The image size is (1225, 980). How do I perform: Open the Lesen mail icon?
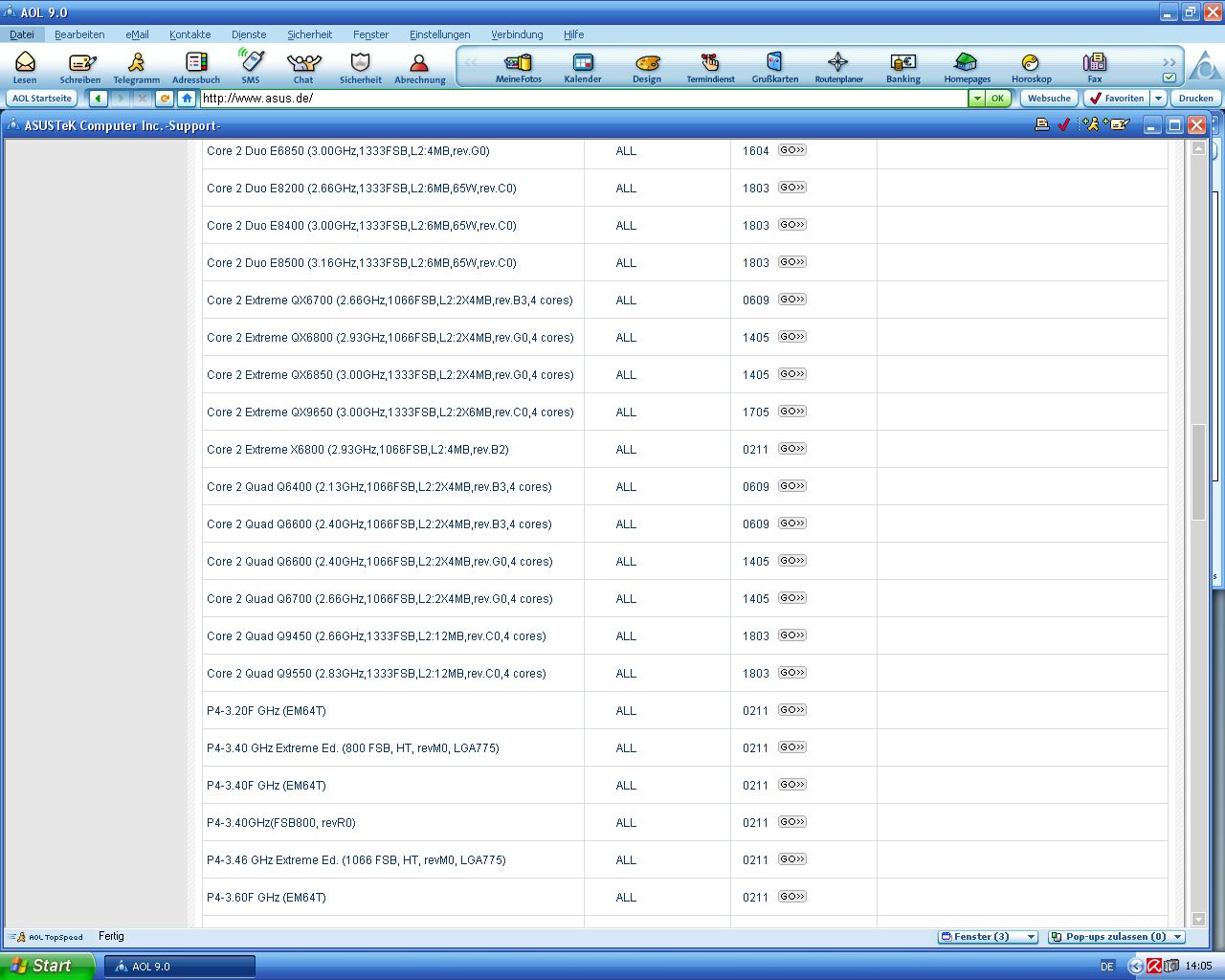(x=25, y=67)
